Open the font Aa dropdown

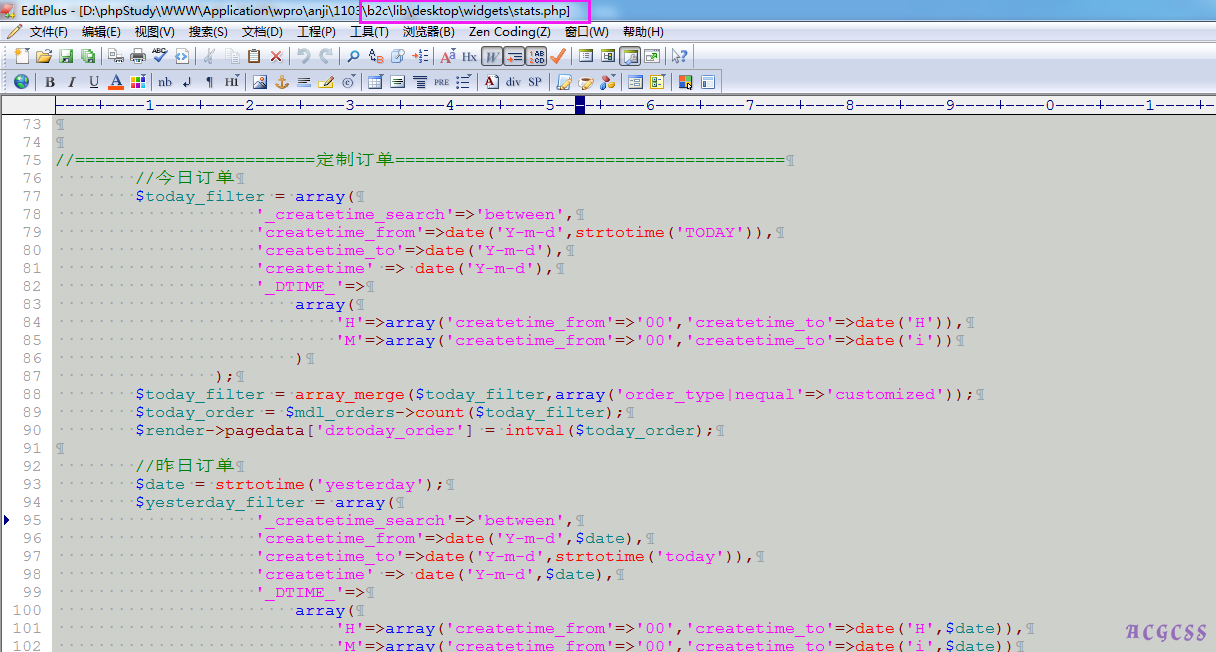click(447, 57)
